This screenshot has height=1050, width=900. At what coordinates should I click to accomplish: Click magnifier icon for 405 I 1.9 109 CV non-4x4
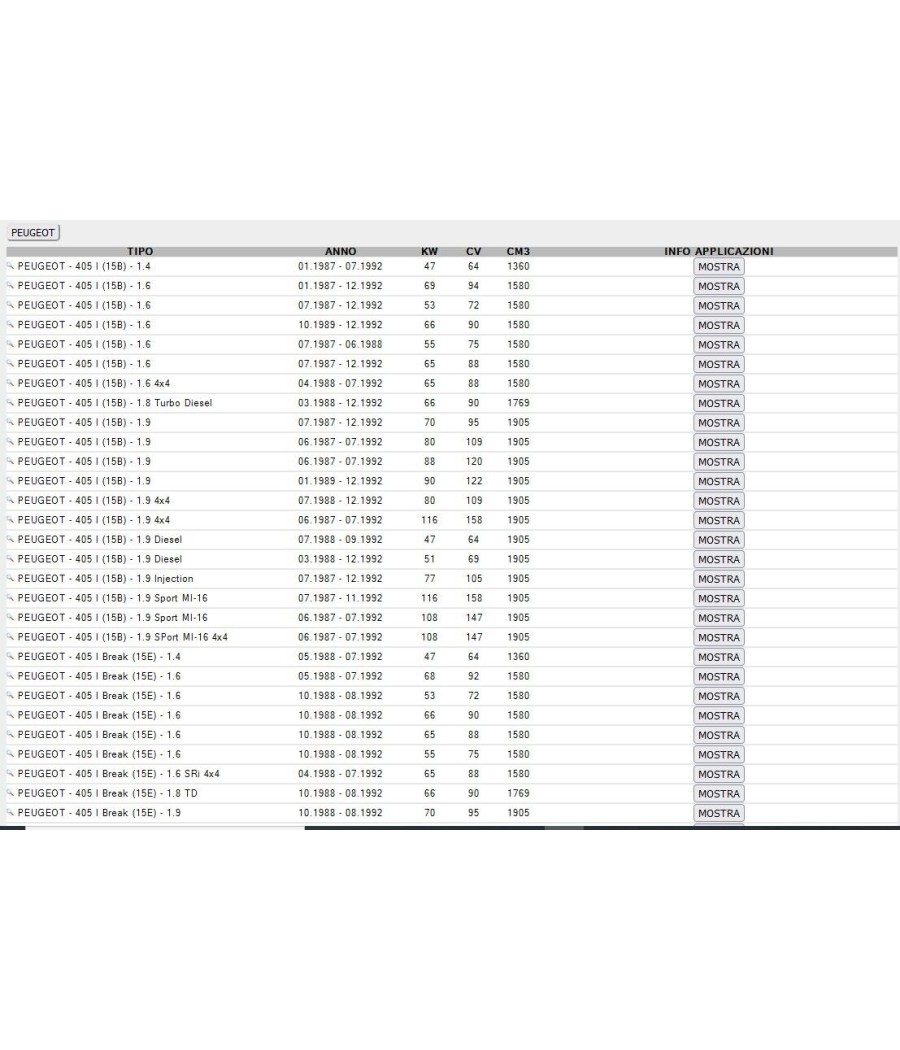pos(10,442)
